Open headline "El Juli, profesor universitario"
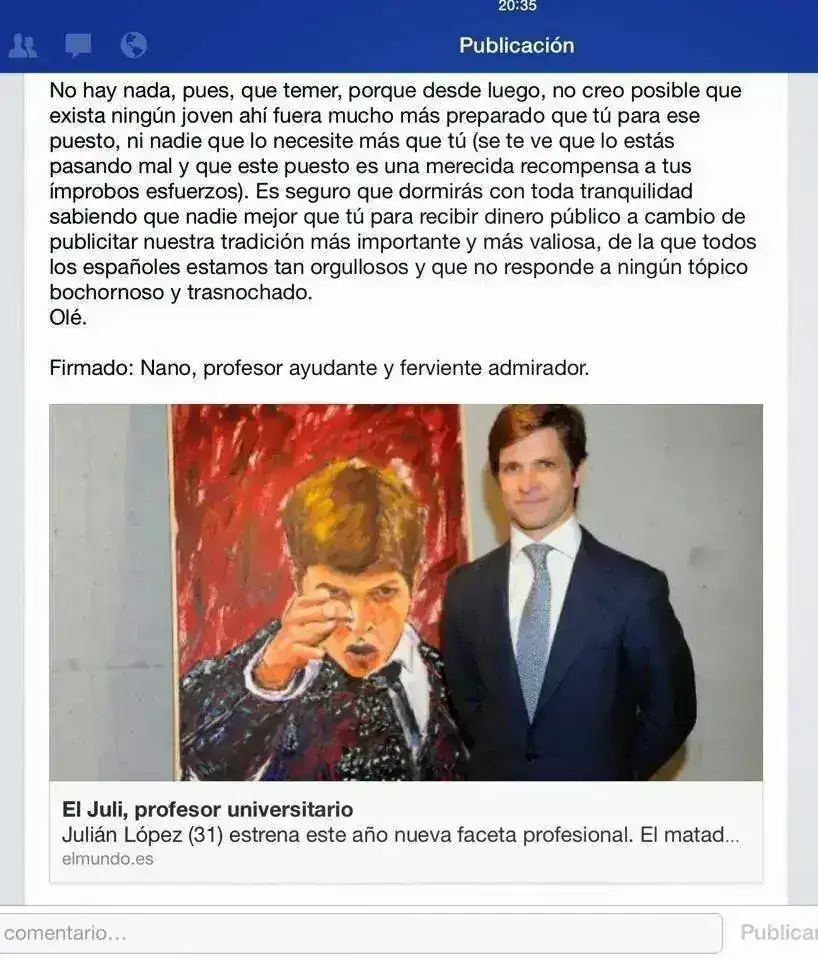Viewport: 818px width, 960px height. tap(208, 809)
